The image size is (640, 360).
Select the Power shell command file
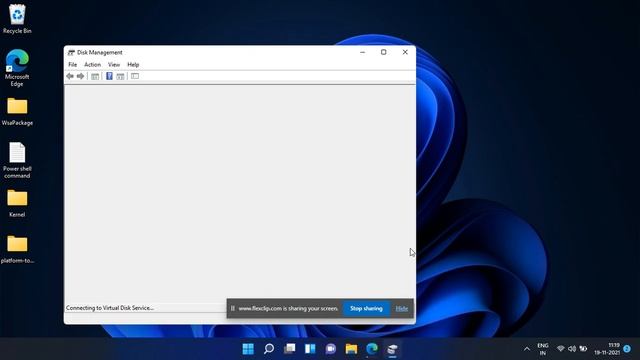[17, 160]
